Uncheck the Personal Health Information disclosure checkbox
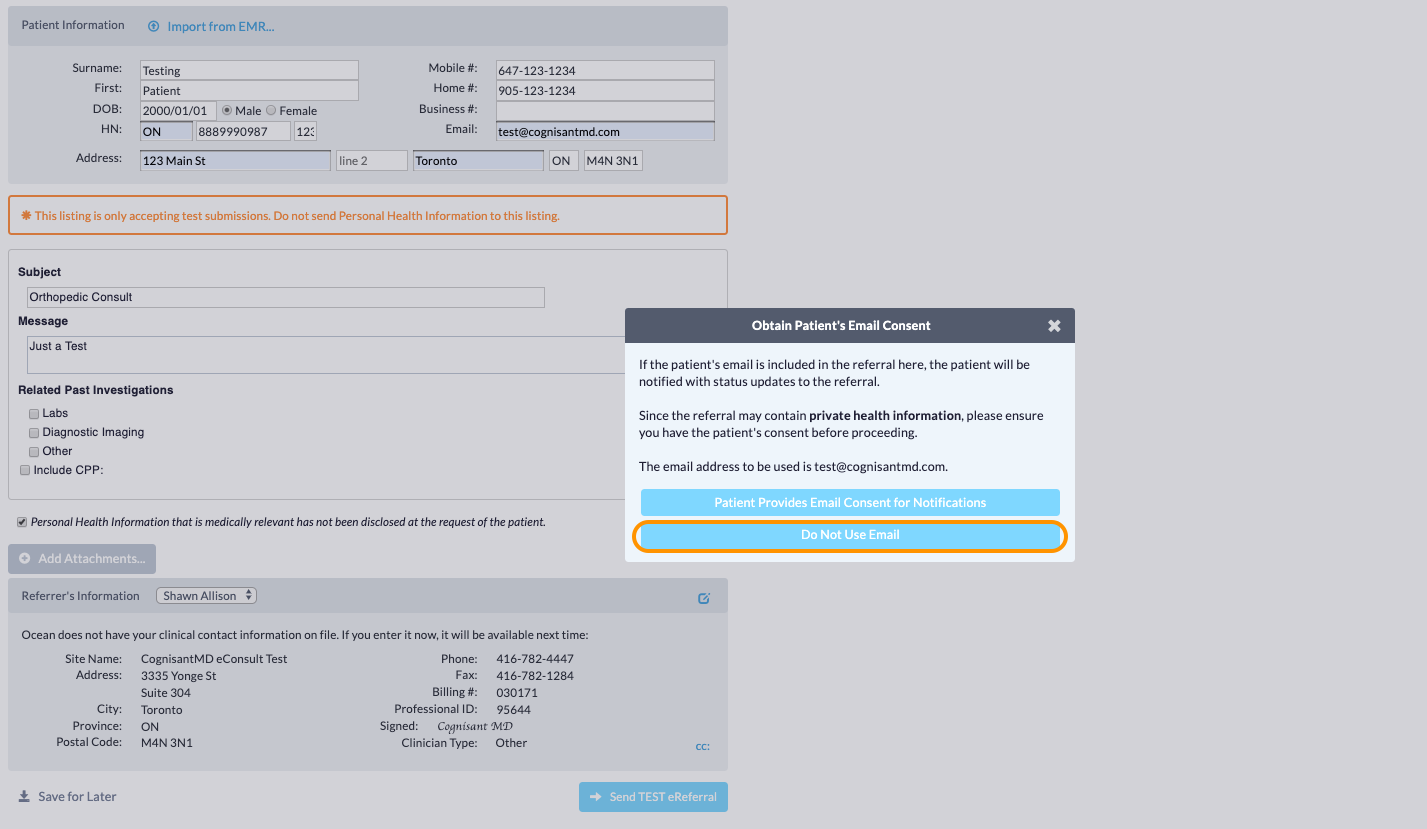Viewport: 1427px width, 829px height. [22, 522]
